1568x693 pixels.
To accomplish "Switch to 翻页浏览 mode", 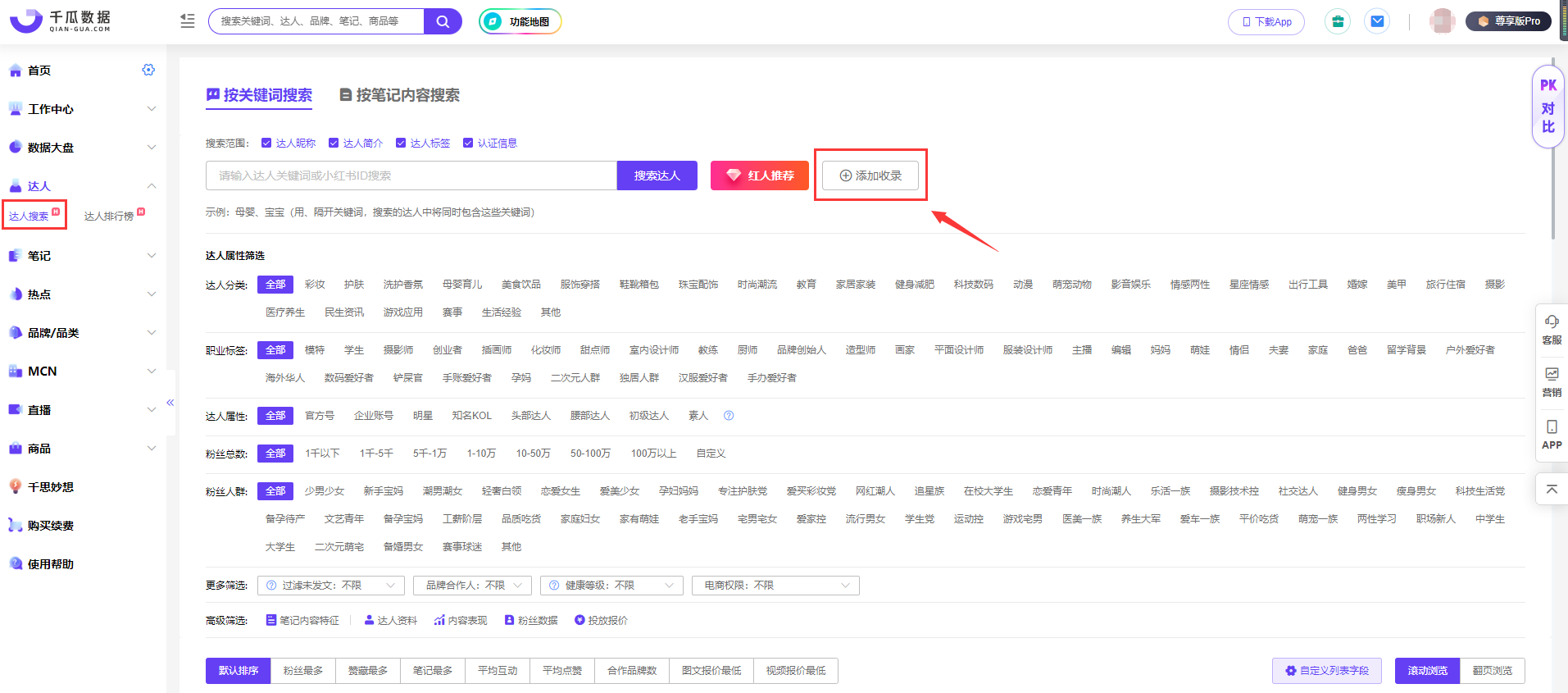I will point(1493,671).
